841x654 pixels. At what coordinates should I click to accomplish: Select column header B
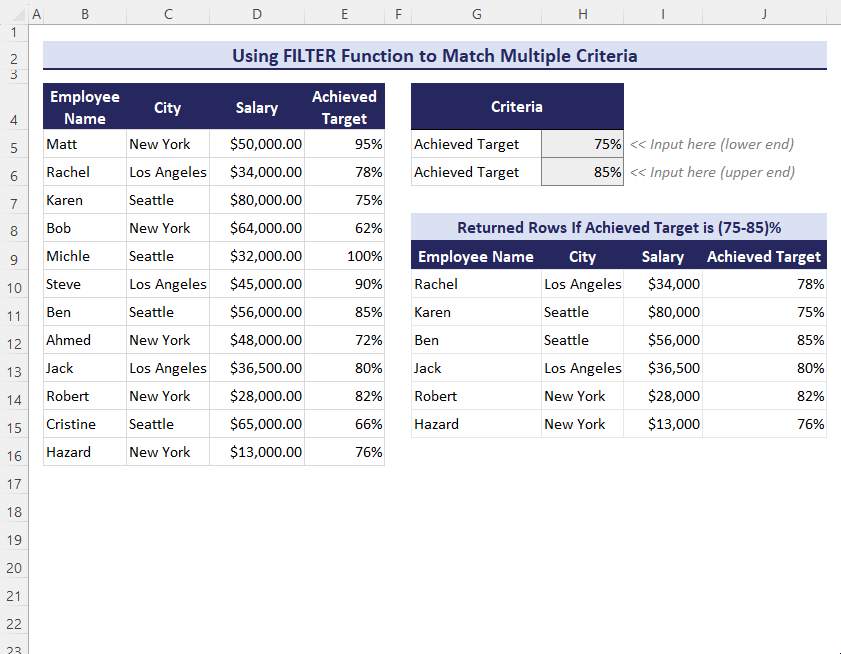click(85, 14)
